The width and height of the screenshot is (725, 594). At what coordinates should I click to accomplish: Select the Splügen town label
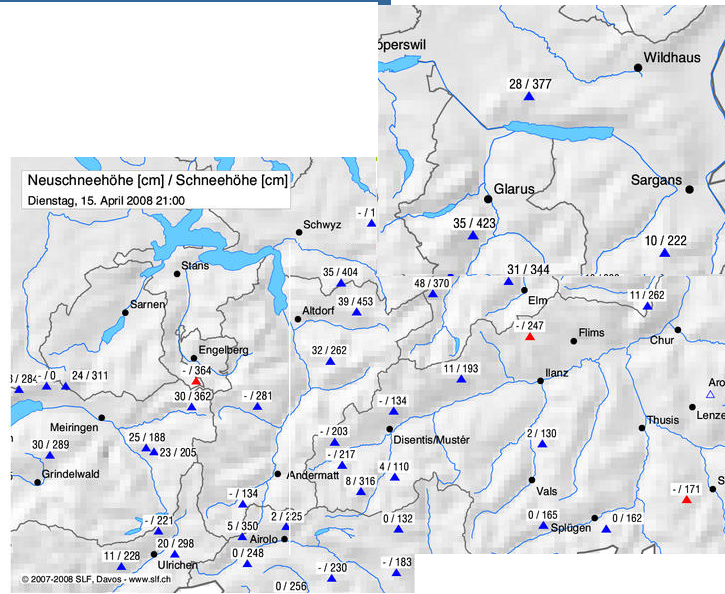(571, 528)
